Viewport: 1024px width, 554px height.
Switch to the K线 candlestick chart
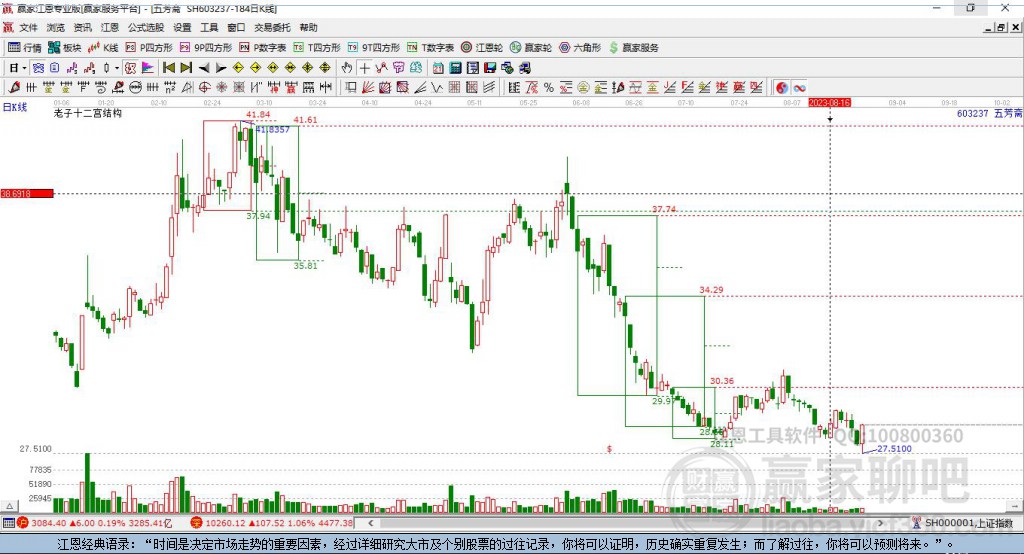pos(103,48)
